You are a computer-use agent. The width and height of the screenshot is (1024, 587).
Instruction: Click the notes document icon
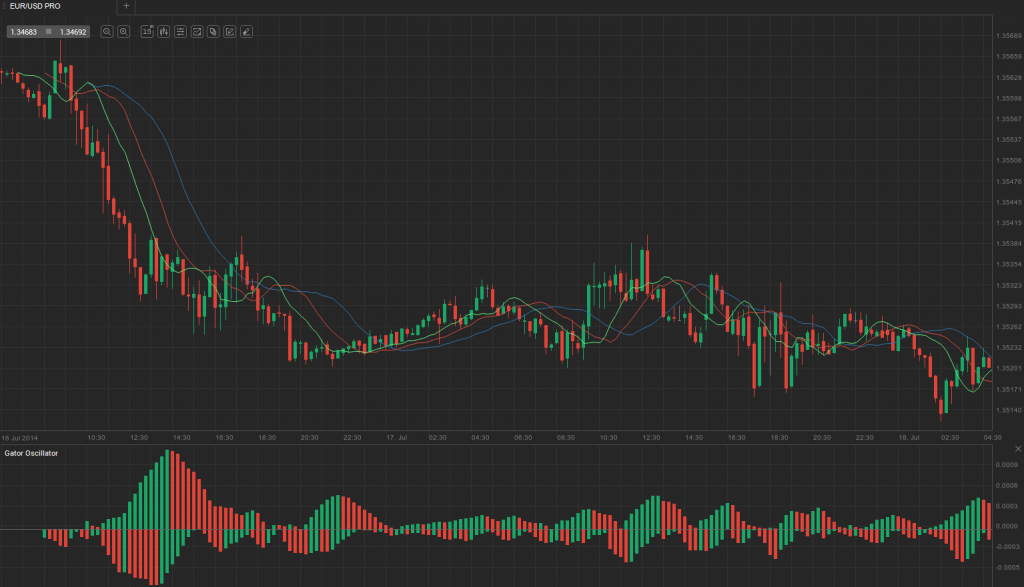tap(229, 31)
